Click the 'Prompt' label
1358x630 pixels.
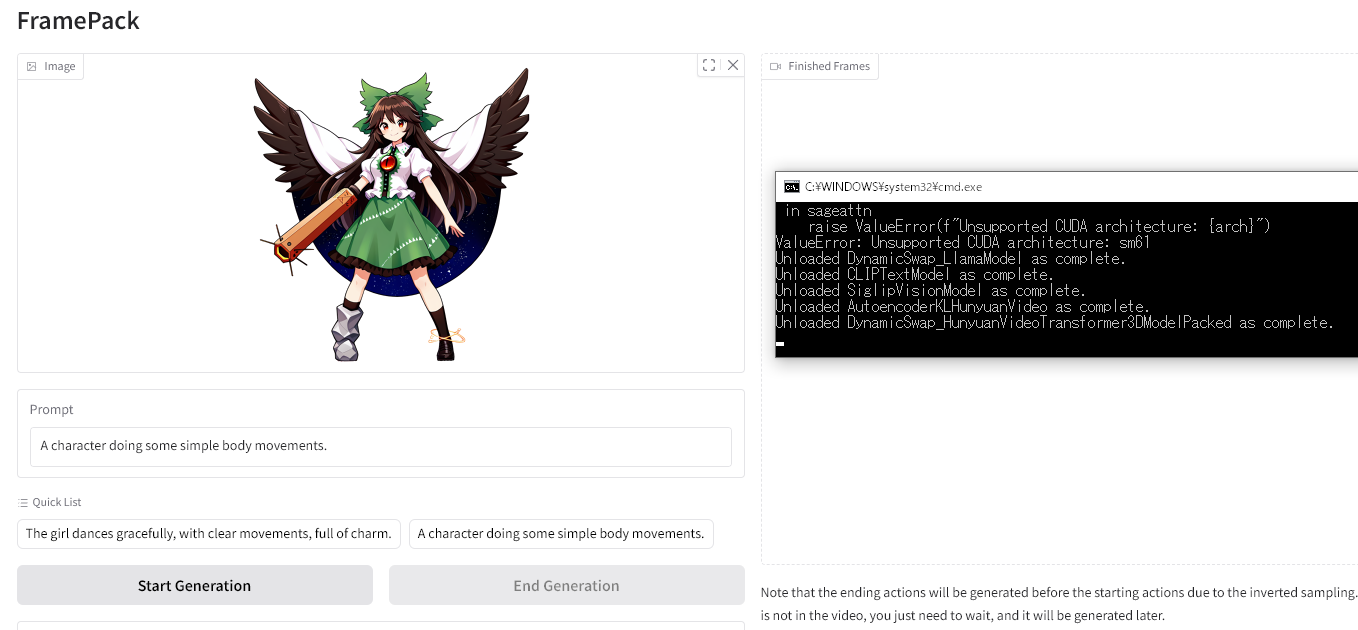coord(52,409)
